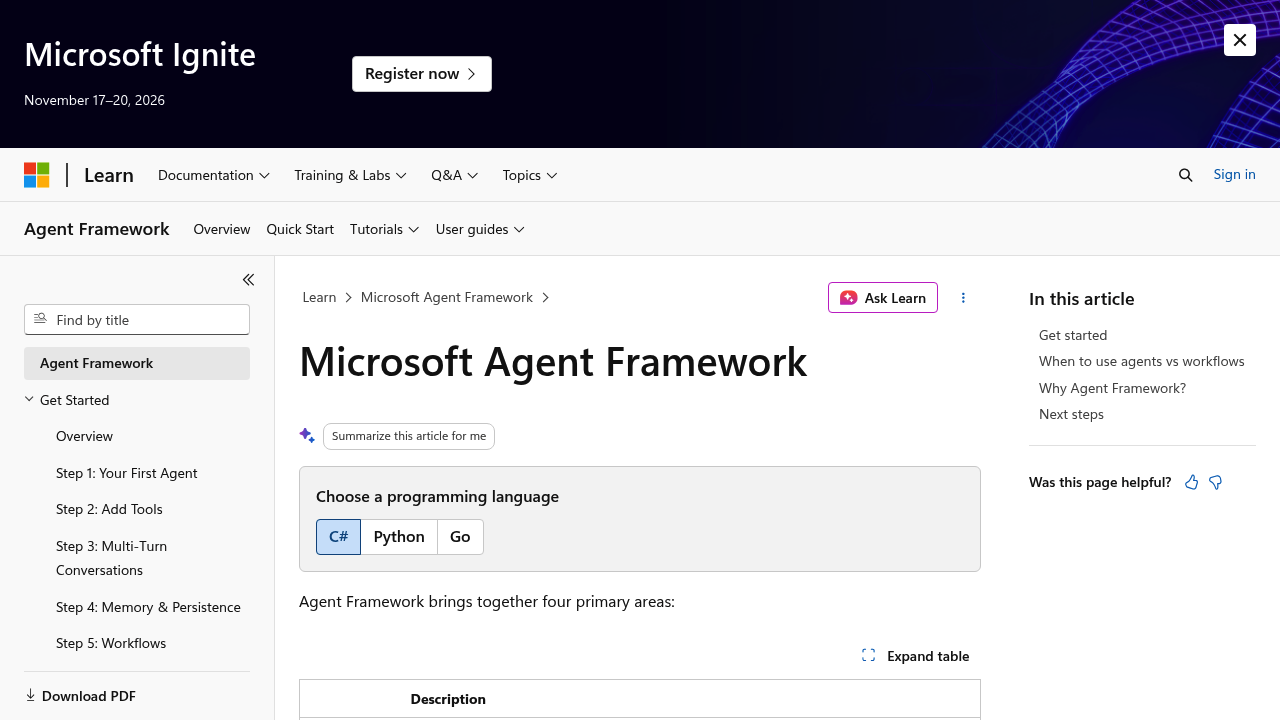Click Expand table button text
Image resolution: width=1280 pixels, height=720 pixels.
pyautogui.click(x=928, y=656)
